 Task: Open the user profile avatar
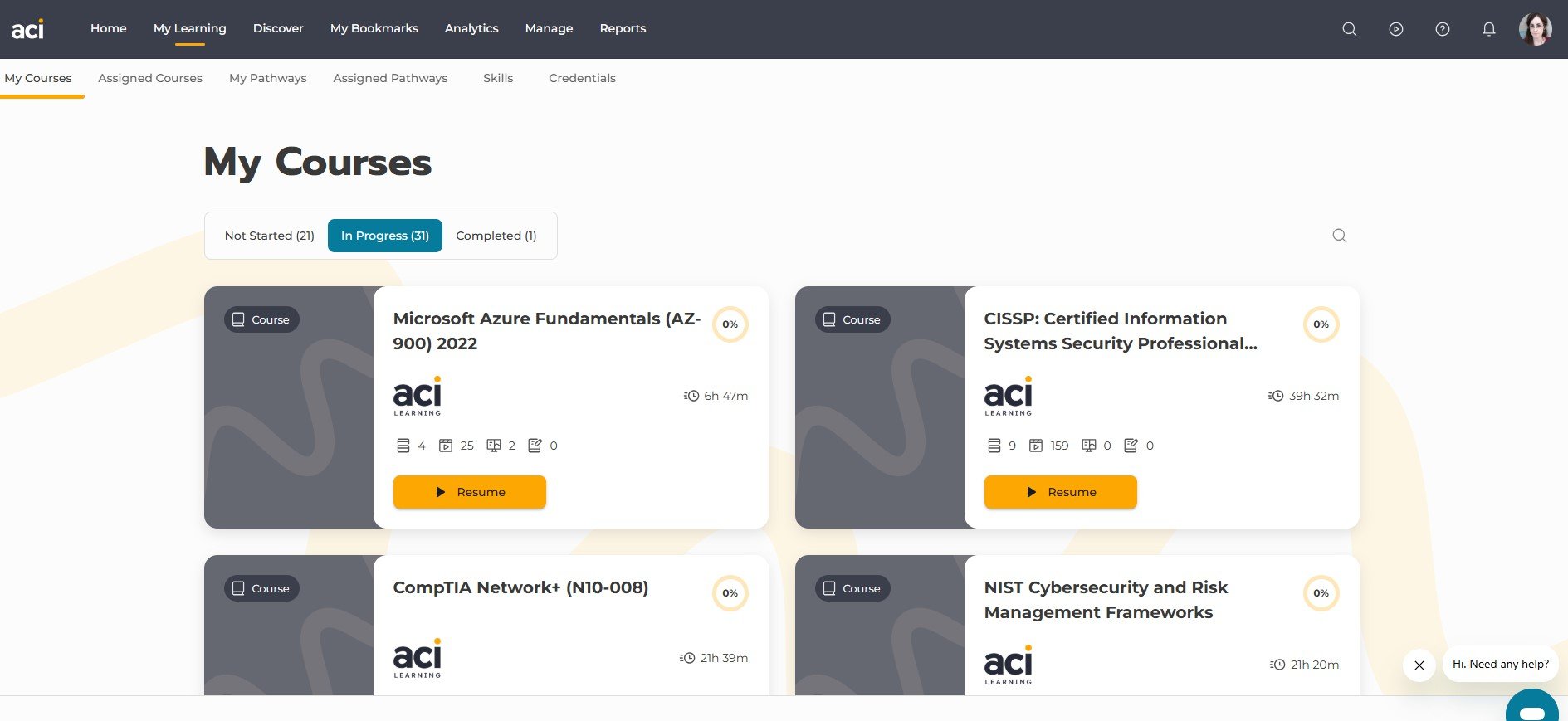tap(1535, 29)
